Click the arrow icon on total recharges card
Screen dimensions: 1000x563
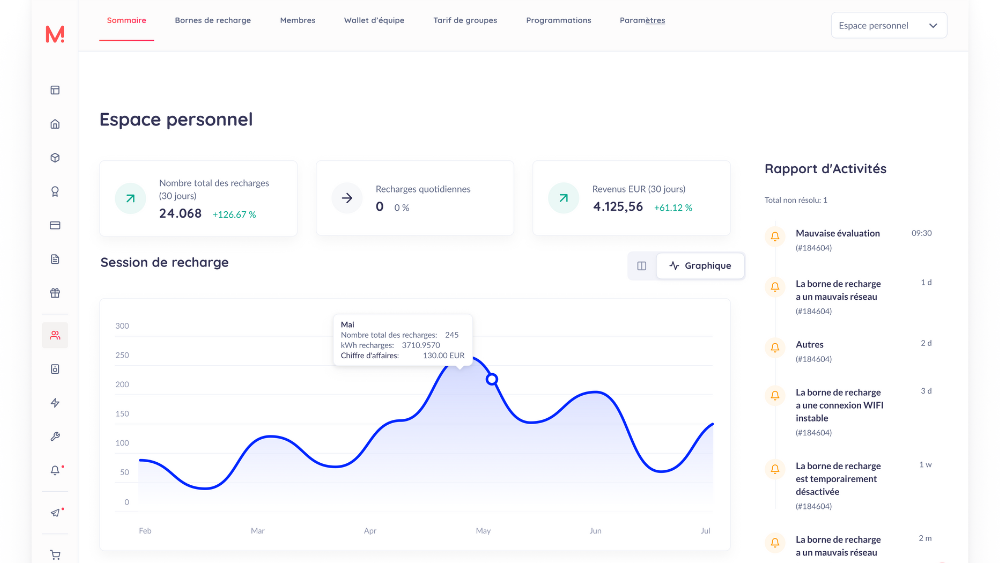tap(130, 198)
